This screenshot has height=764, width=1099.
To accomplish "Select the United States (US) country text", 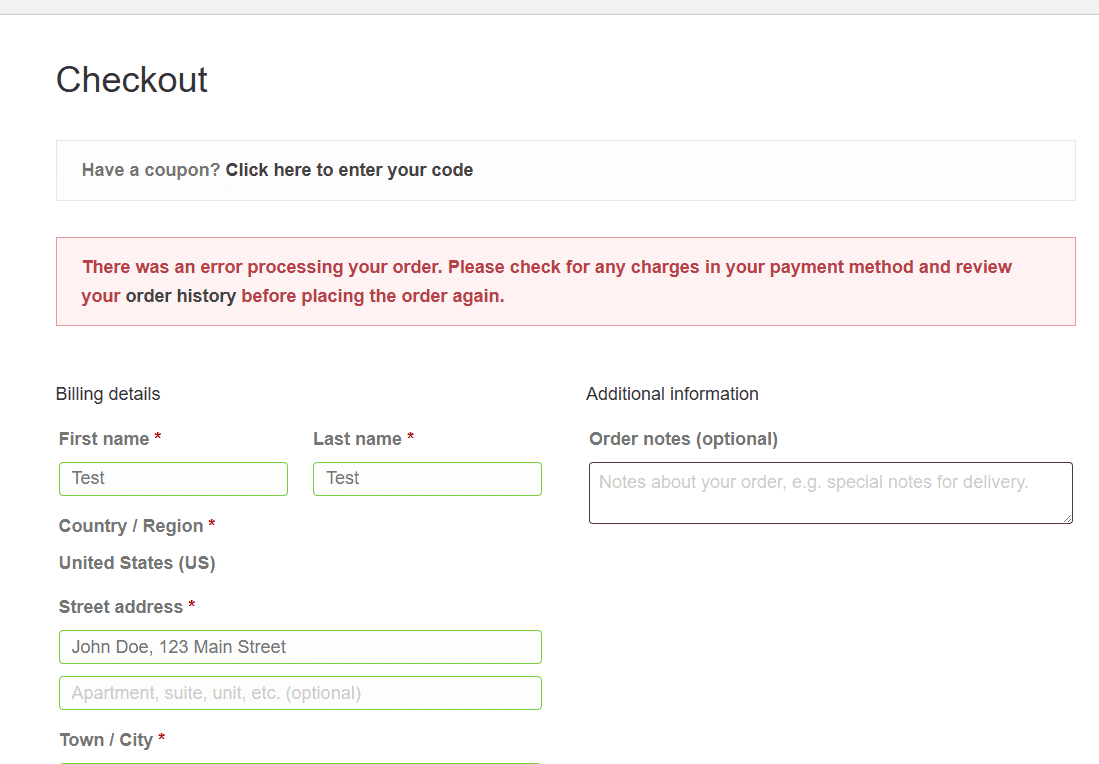I will [137, 563].
